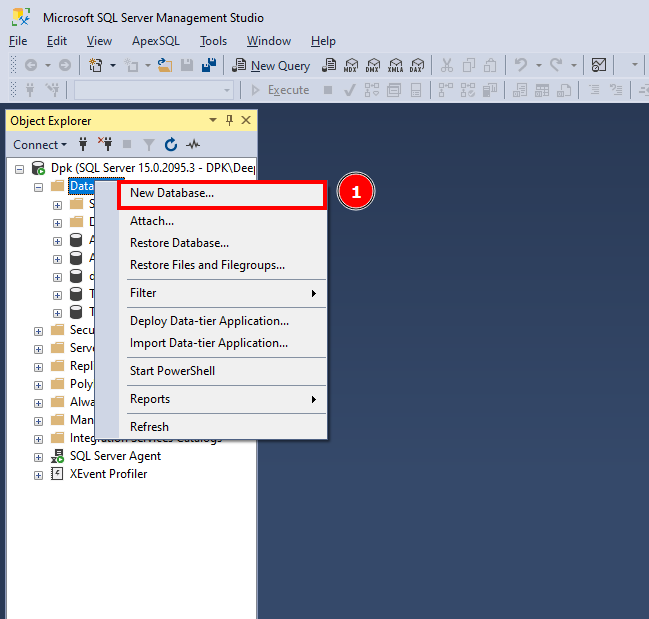Choose Restore Database from context menu
649x619 pixels.
click(222, 243)
